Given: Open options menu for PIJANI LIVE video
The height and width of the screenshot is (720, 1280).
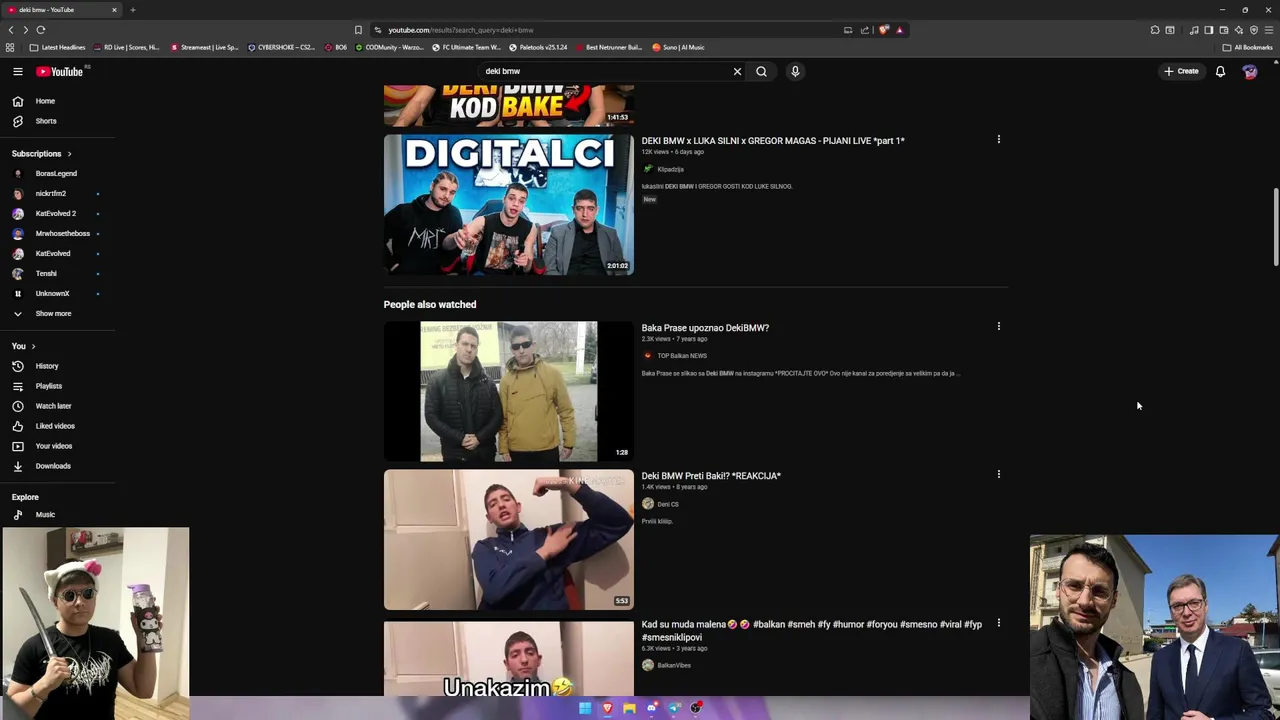Looking at the screenshot, I should (998, 140).
